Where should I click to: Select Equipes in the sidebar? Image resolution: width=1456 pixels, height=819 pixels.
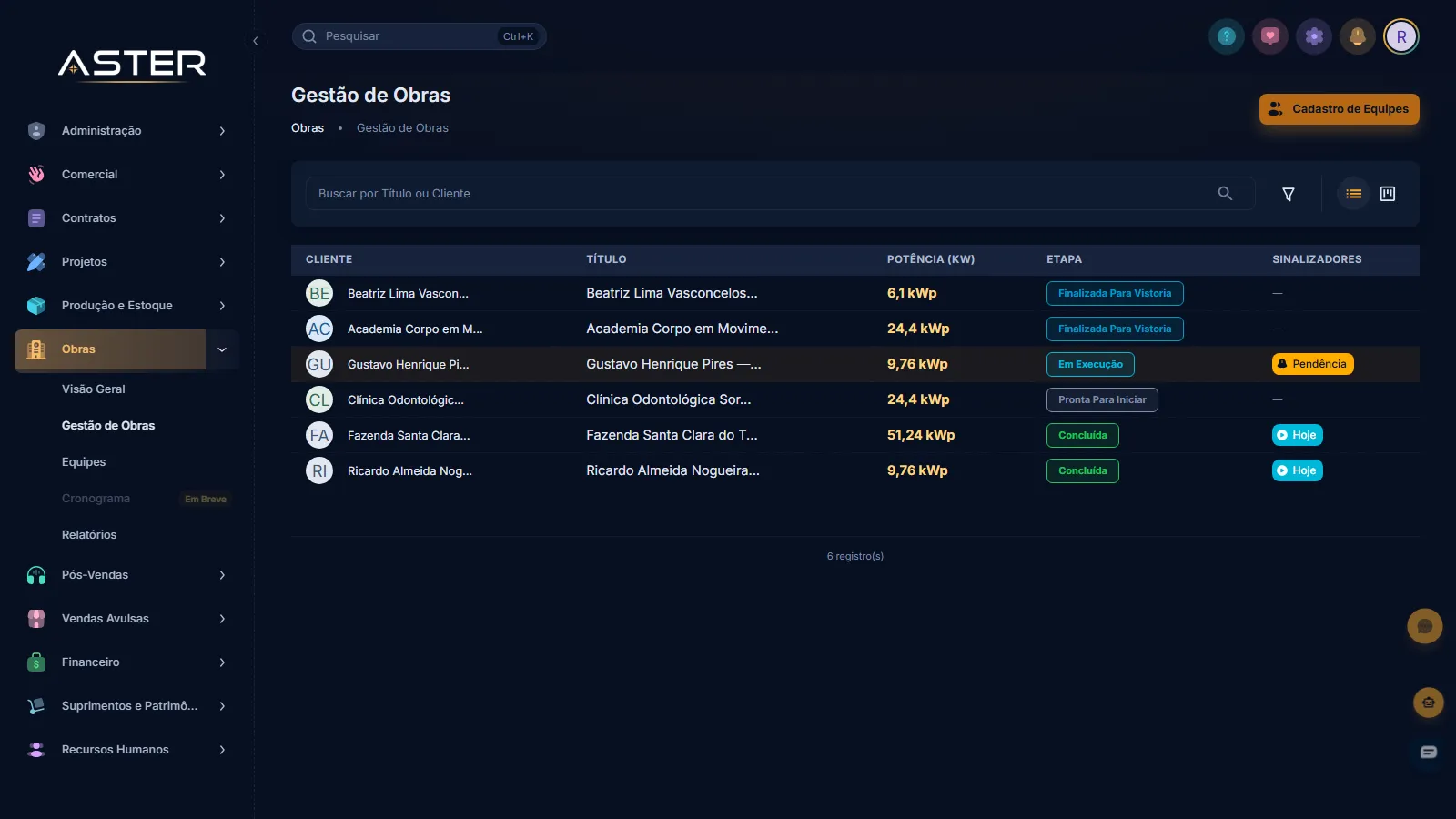click(x=84, y=461)
